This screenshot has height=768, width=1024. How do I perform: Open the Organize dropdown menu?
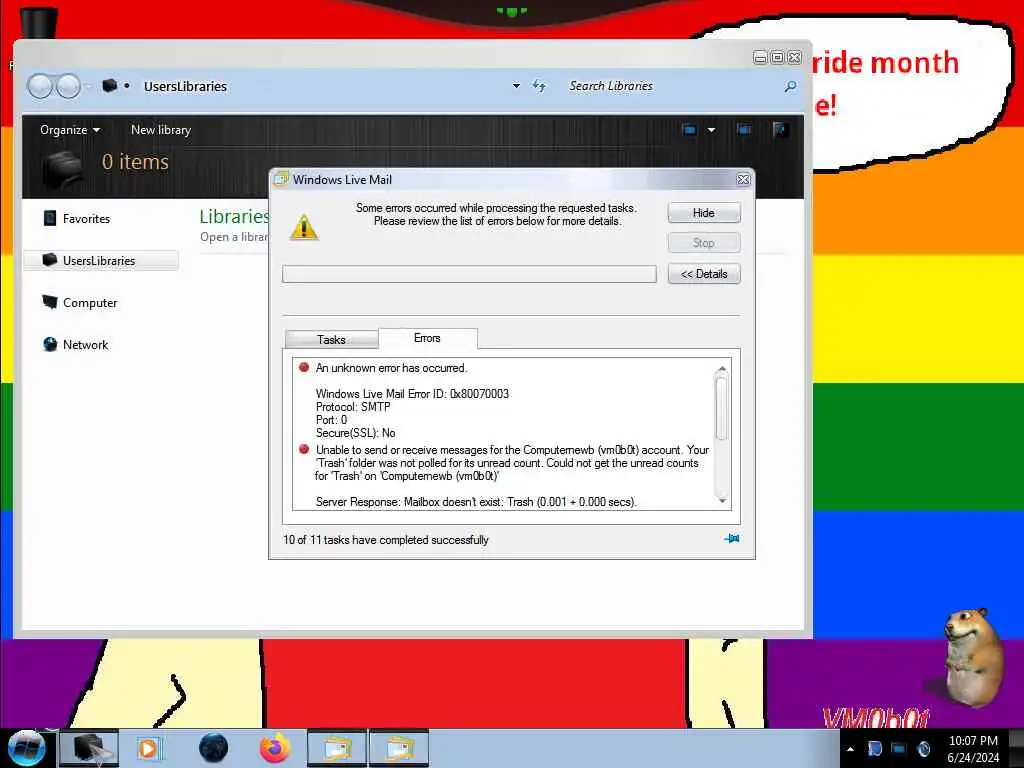coord(70,129)
